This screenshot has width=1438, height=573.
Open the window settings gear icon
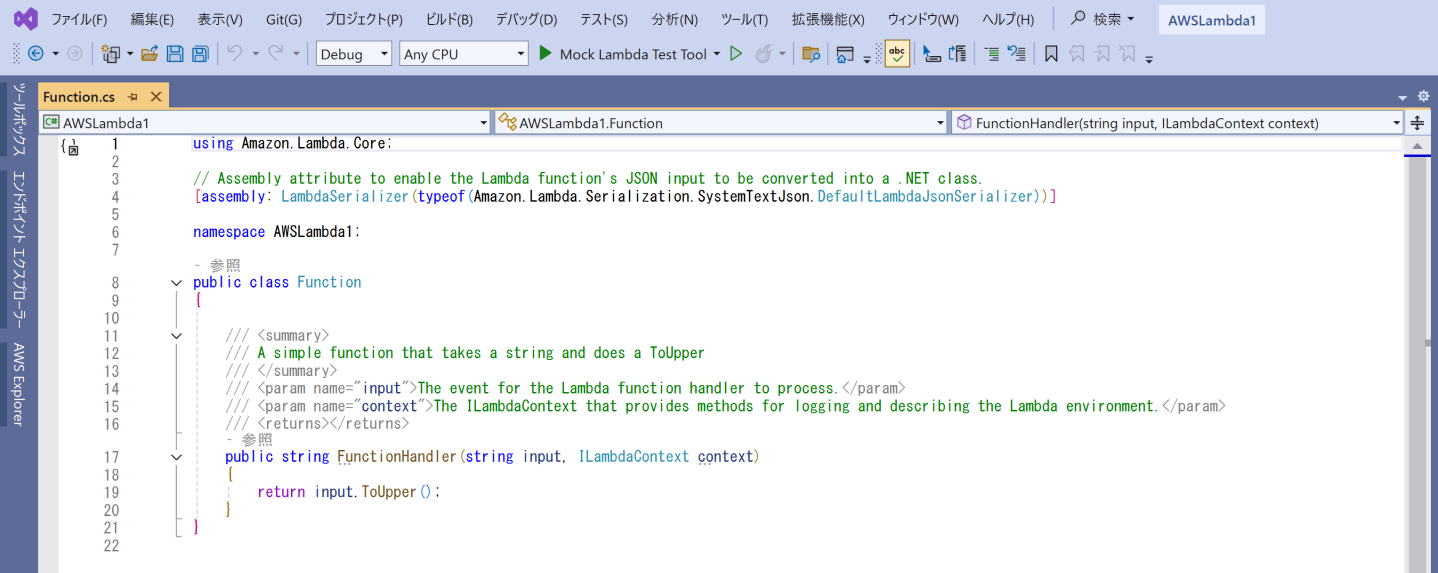pyautogui.click(x=1424, y=96)
